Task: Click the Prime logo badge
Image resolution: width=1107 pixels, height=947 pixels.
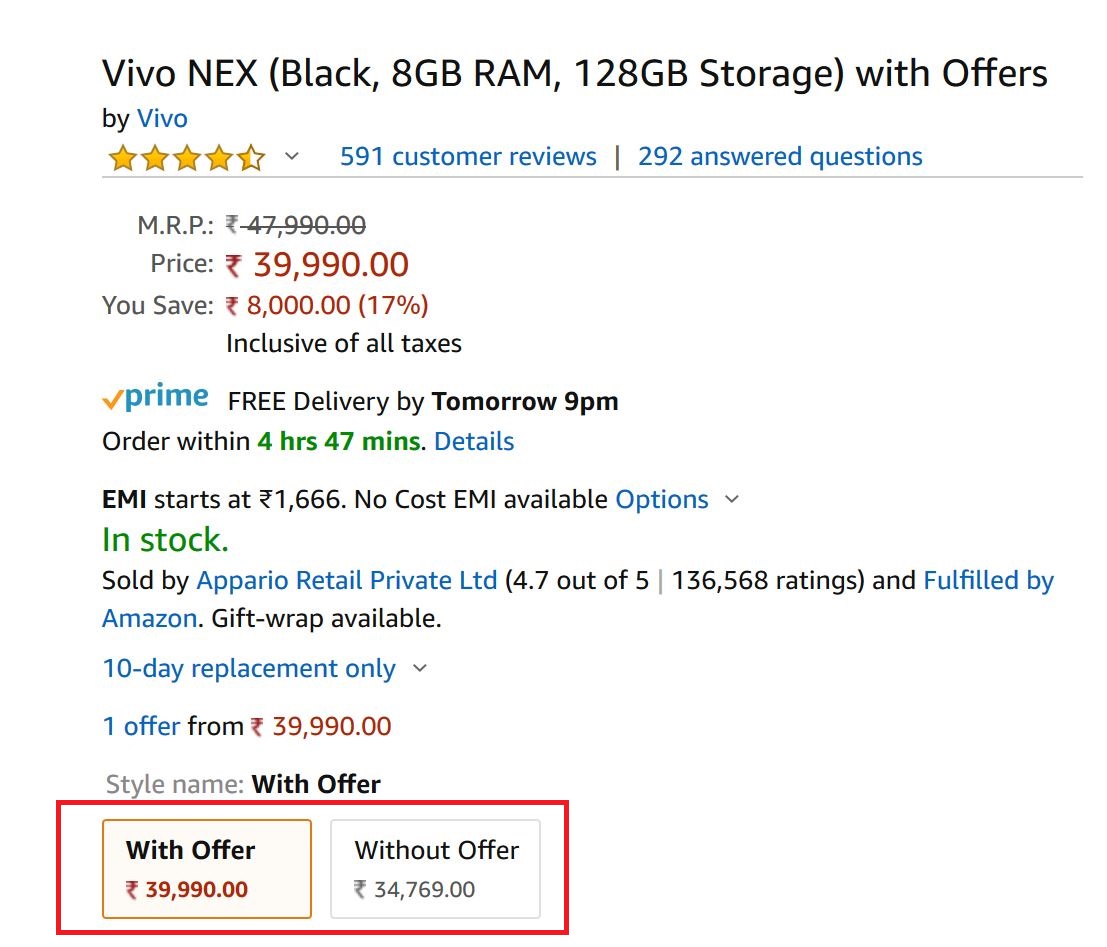Action: pos(156,399)
